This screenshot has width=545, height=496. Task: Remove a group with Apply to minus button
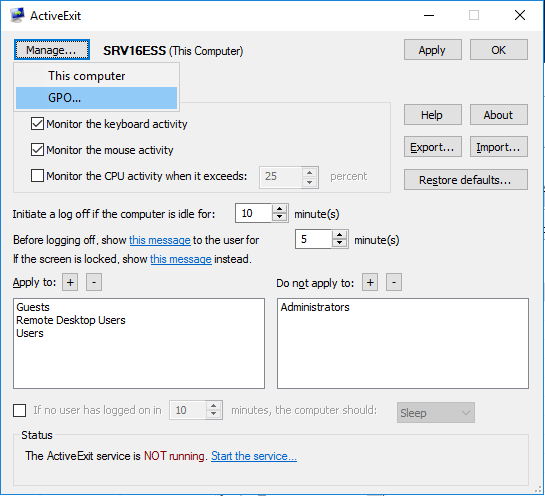94,282
